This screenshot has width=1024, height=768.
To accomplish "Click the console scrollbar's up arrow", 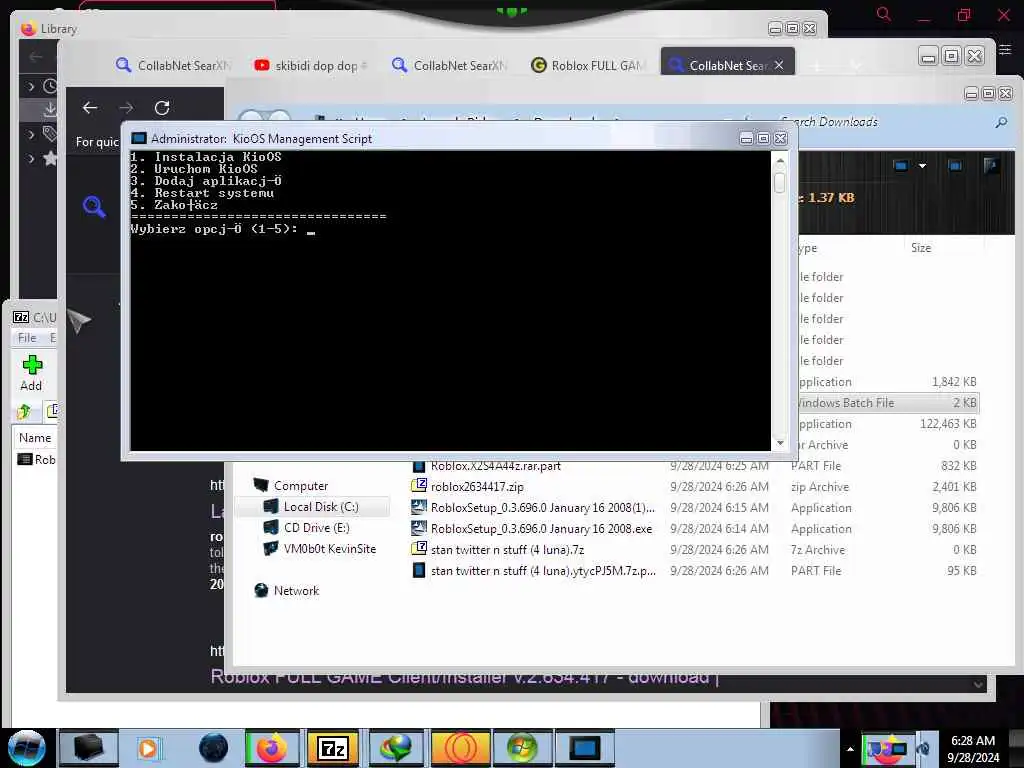I will [x=780, y=160].
